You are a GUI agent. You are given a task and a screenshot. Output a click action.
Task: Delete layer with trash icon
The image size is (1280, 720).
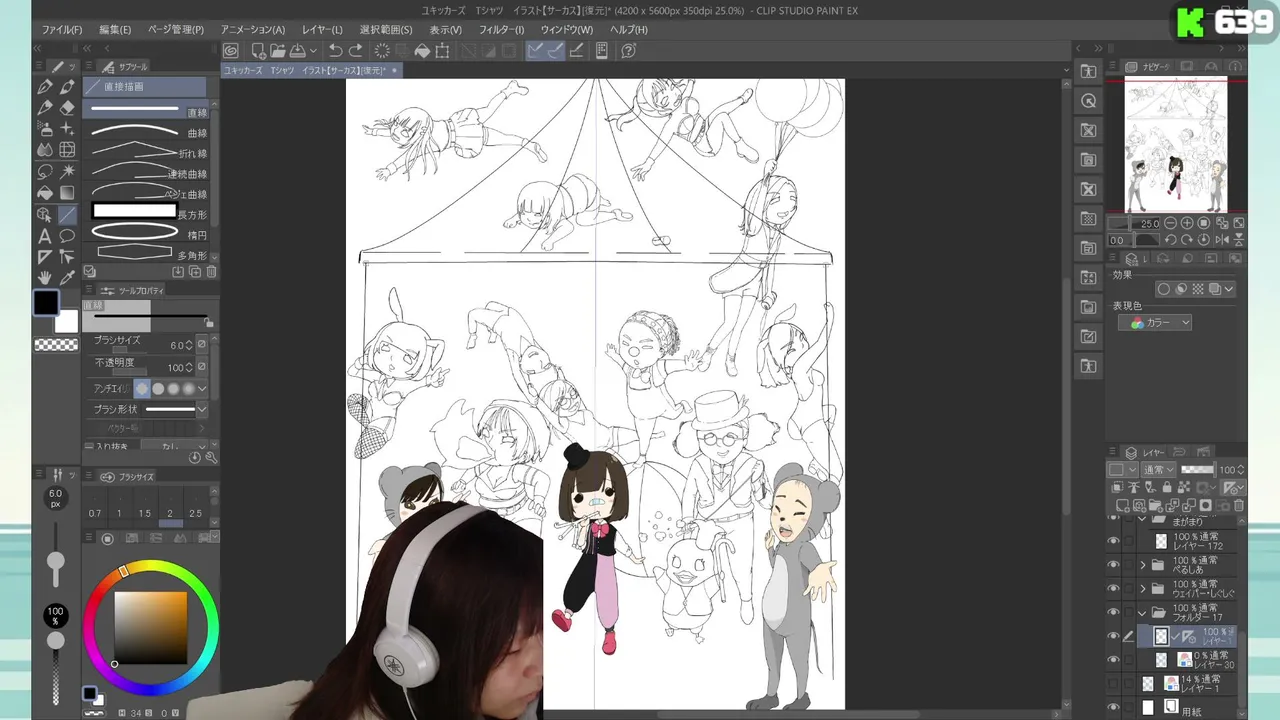1239,506
